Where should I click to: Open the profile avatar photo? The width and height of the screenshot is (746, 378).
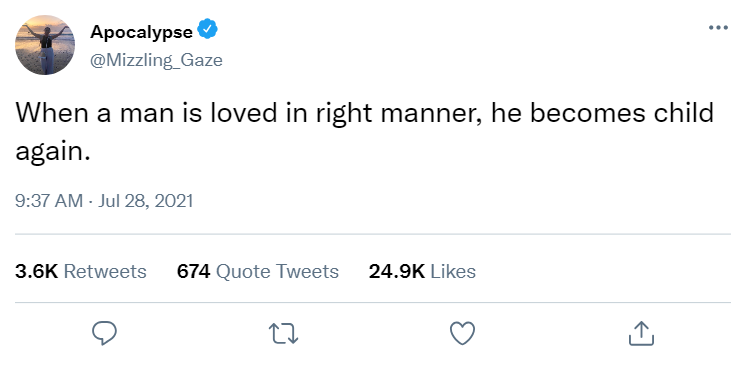click(45, 45)
